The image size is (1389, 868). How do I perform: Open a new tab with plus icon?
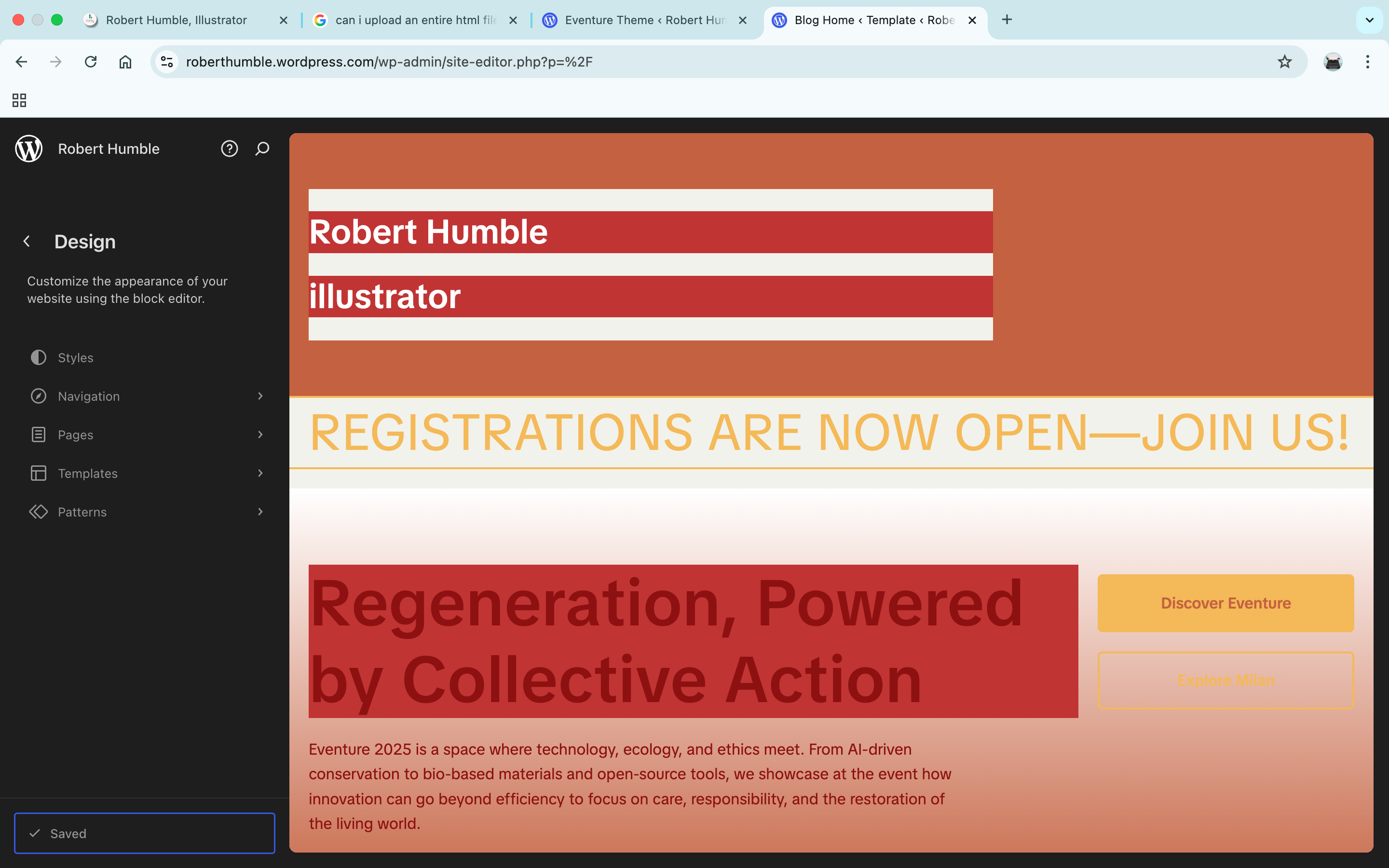coord(1007,19)
